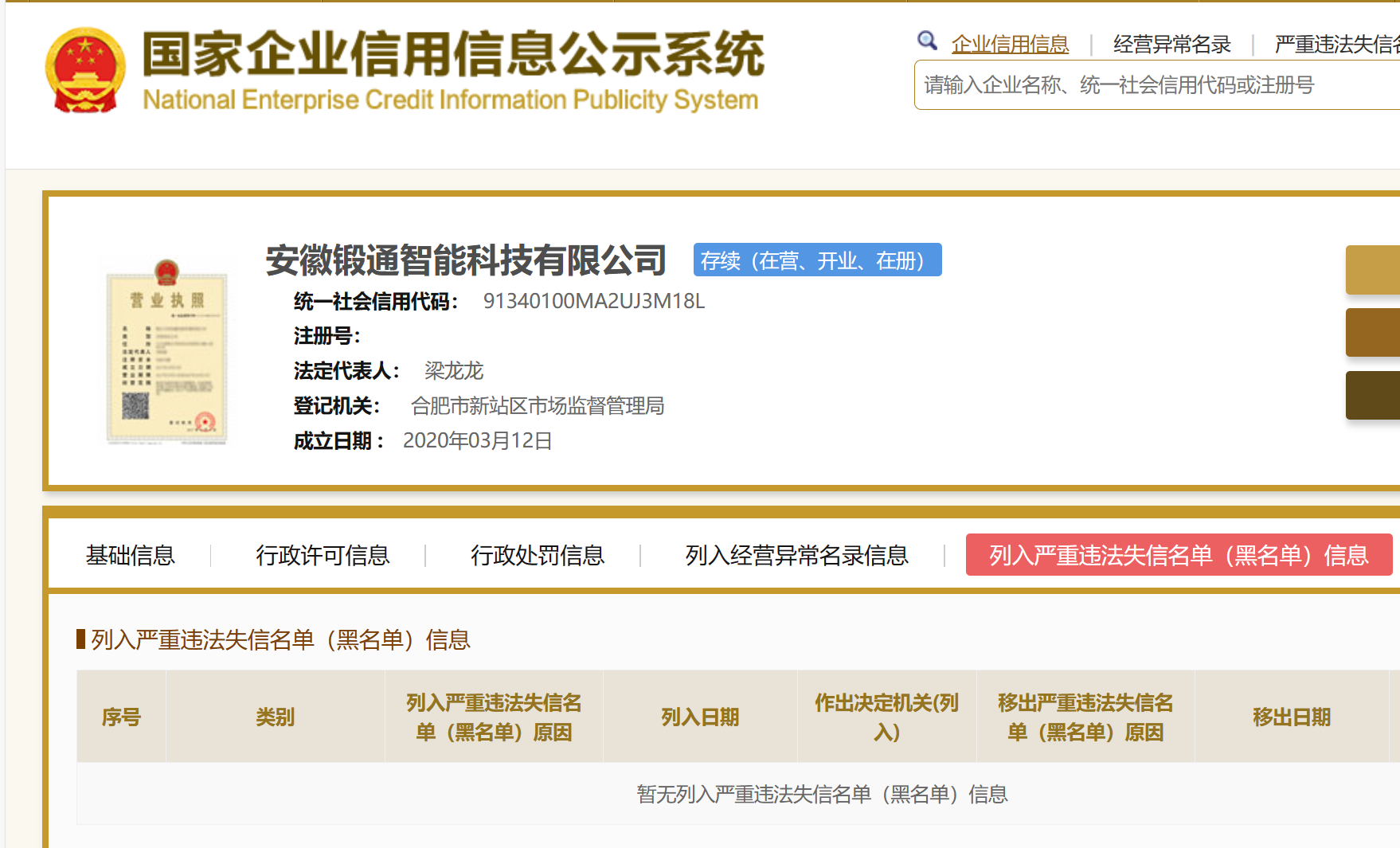
Task: Click the search magnifier icon
Action: 927,41
